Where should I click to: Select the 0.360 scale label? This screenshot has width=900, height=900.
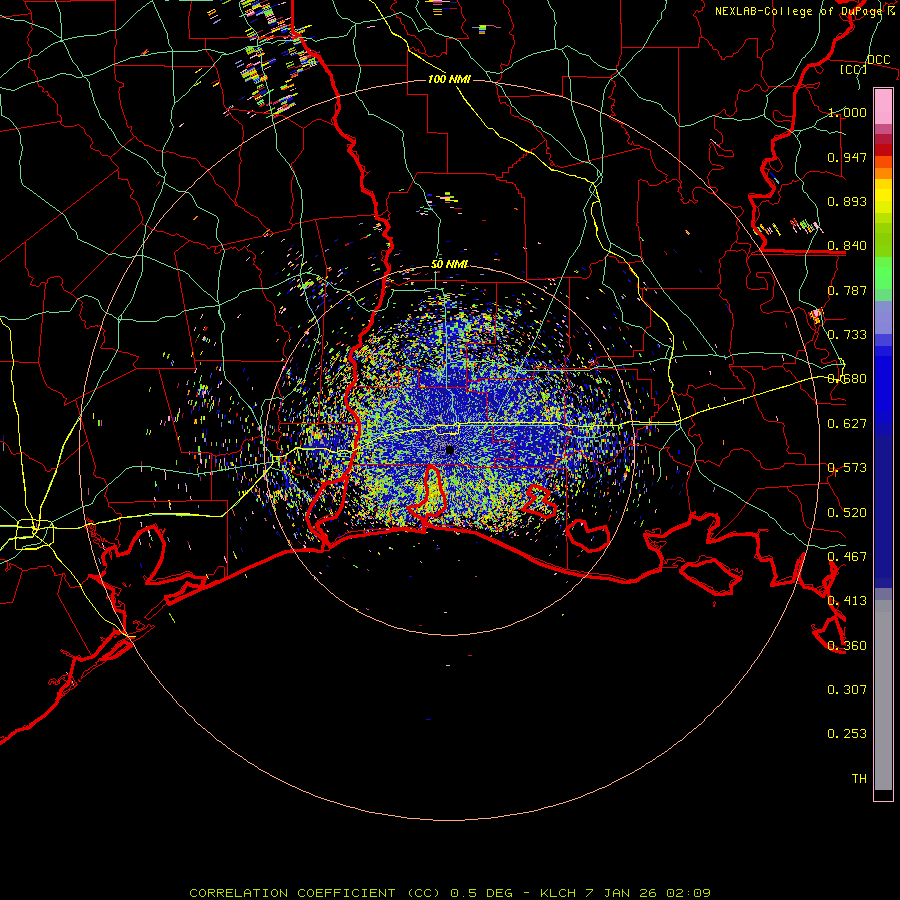click(847, 646)
